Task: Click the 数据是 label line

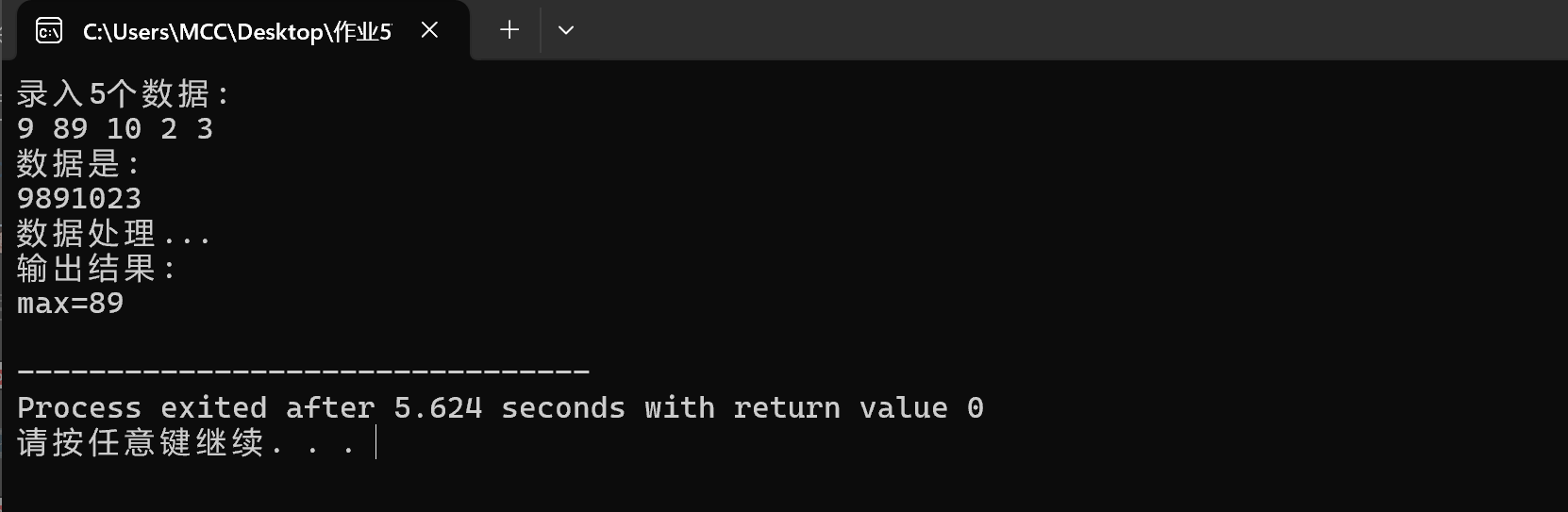Action: pyautogui.click(x=78, y=163)
